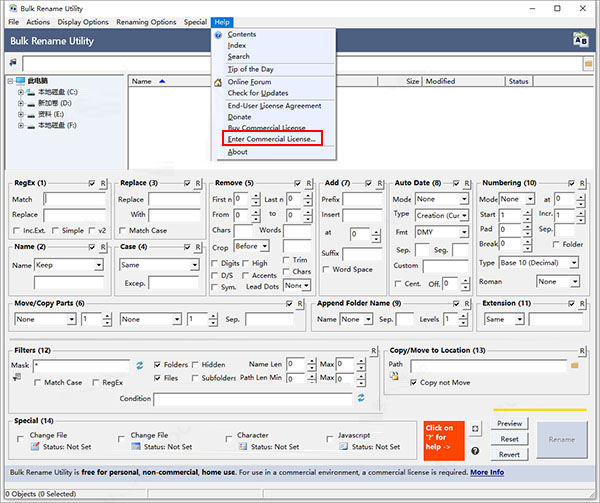Screen dimensions: 600x503
Task: Open the Name (2) Keep dropdown
Action: pos(99,265)
